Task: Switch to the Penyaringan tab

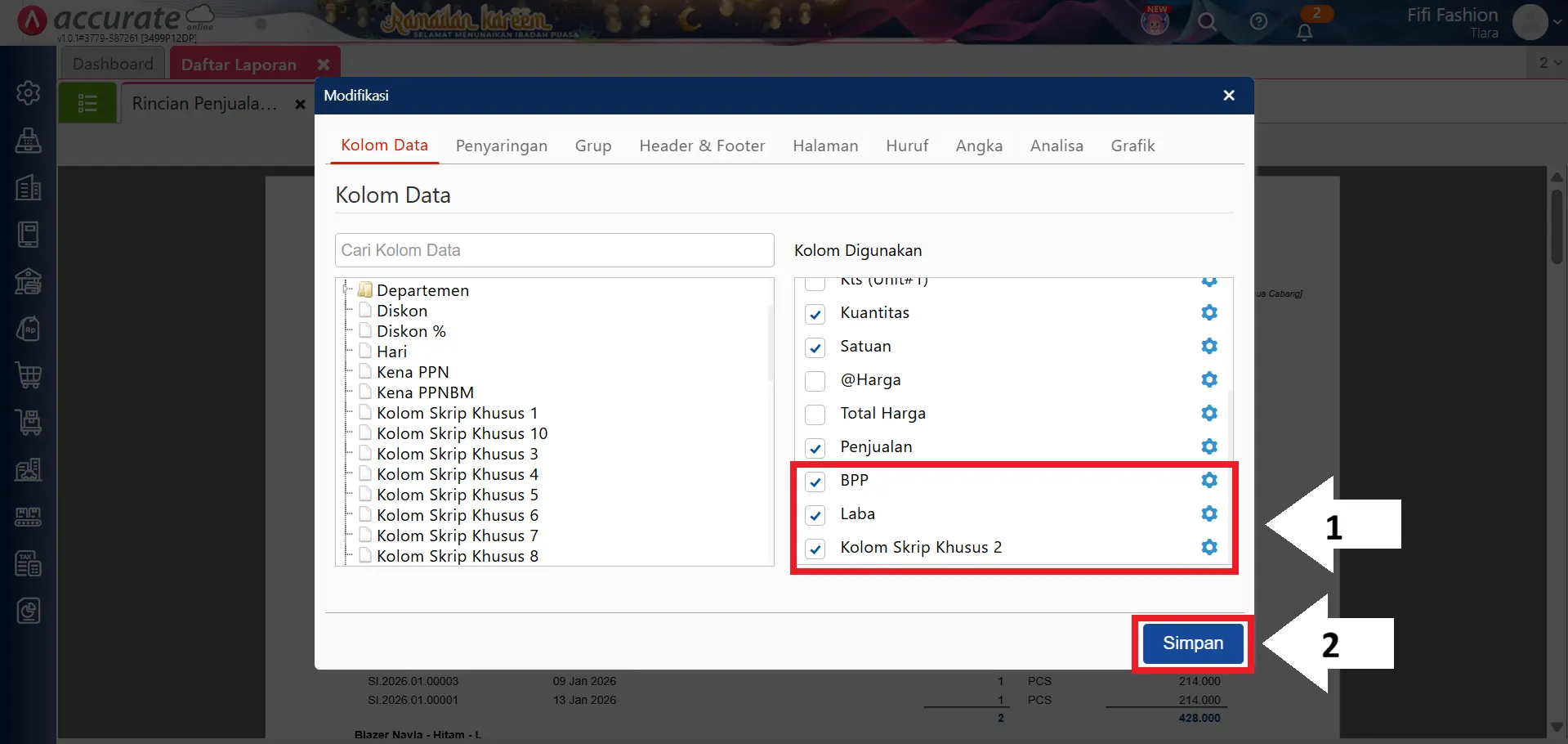Action: coord(501,146)
